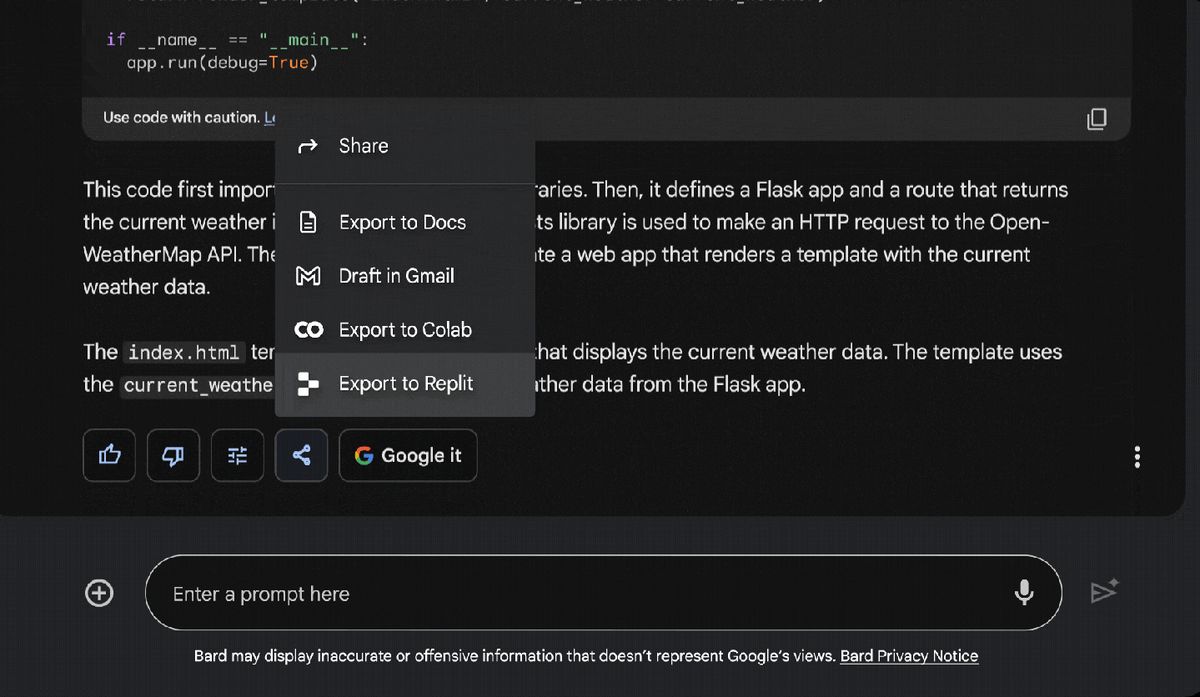Click the send prompt arrow icon
Screen dimensions: 1200x697
pos(1104,592)
